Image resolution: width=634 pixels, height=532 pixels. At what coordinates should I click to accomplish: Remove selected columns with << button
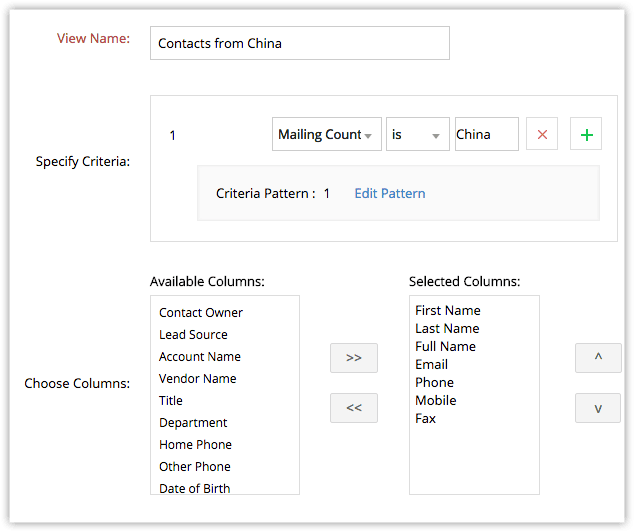354,407
